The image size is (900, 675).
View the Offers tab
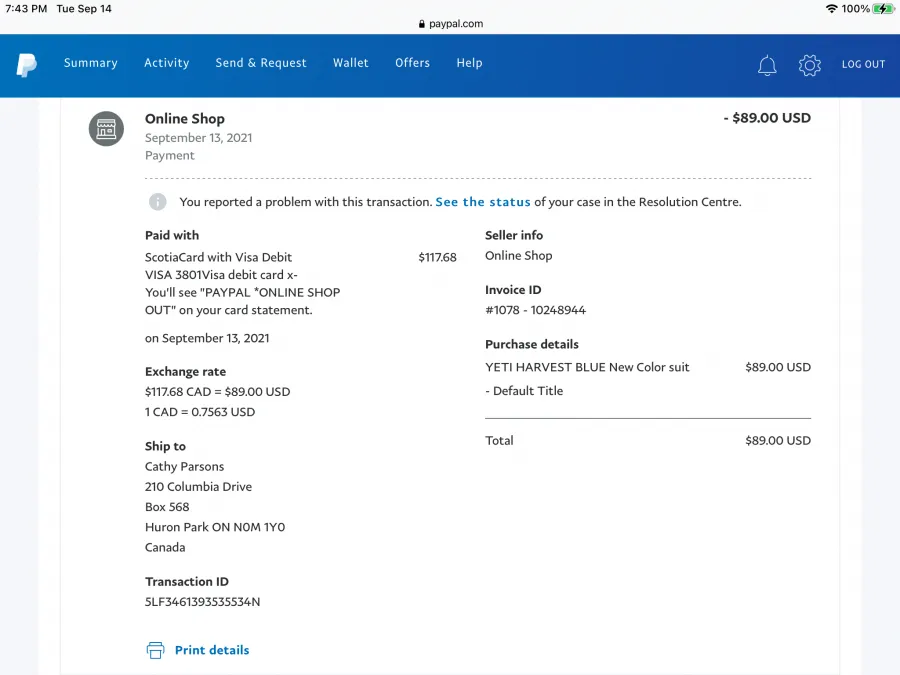(x=413, y=63)
